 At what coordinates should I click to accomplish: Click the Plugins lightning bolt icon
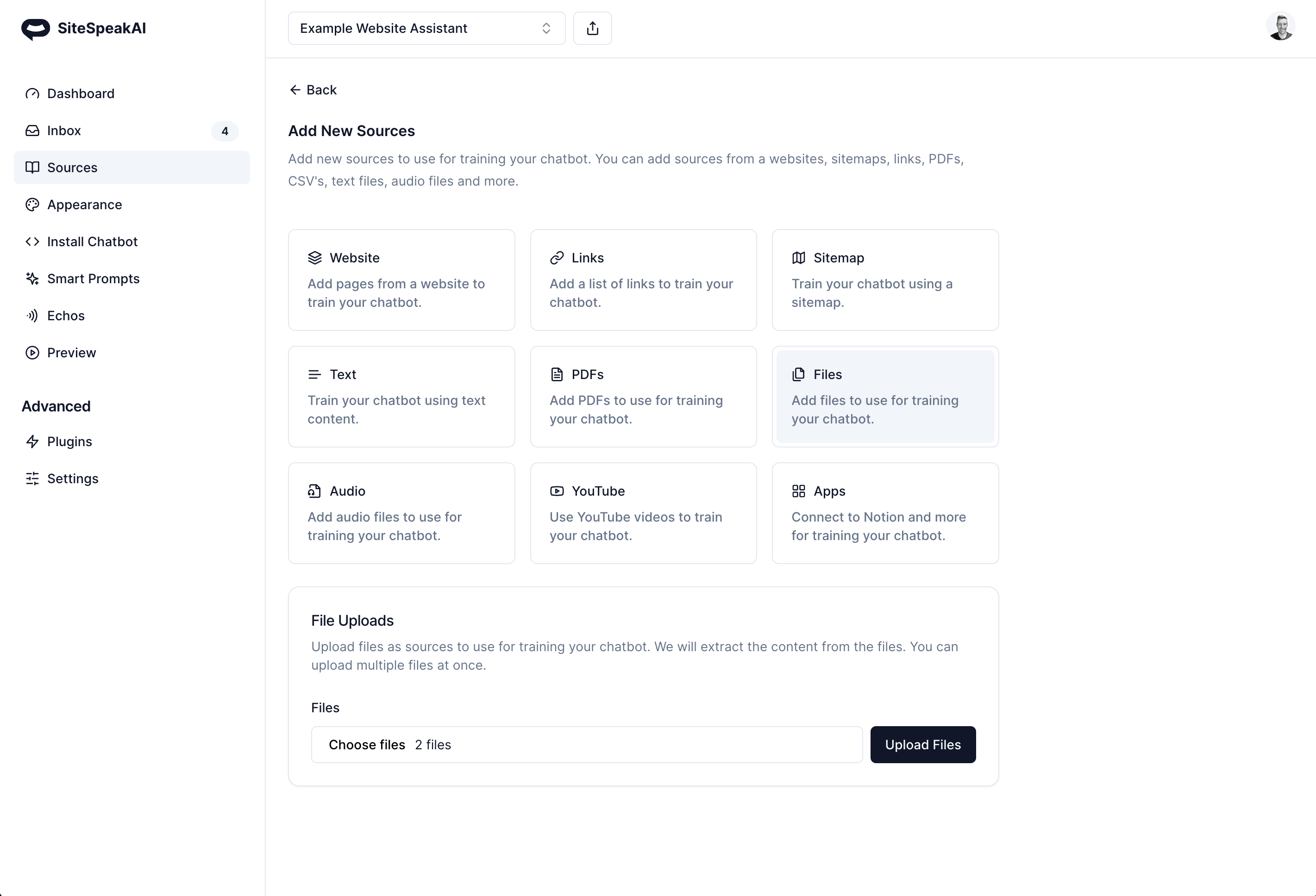click(x=32, y=442)
